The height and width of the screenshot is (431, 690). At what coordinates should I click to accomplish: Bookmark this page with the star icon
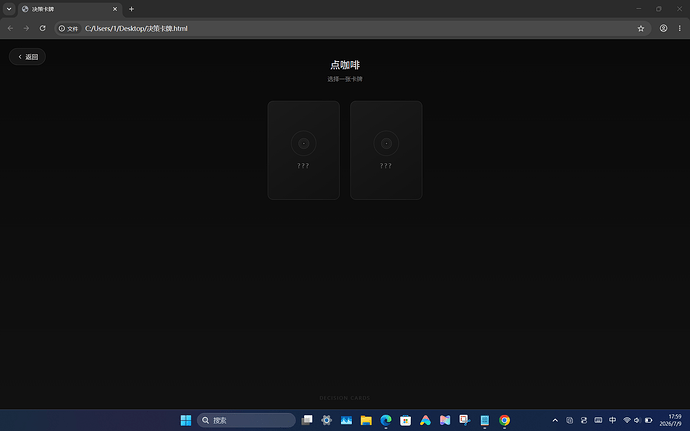tap(641, 28)
